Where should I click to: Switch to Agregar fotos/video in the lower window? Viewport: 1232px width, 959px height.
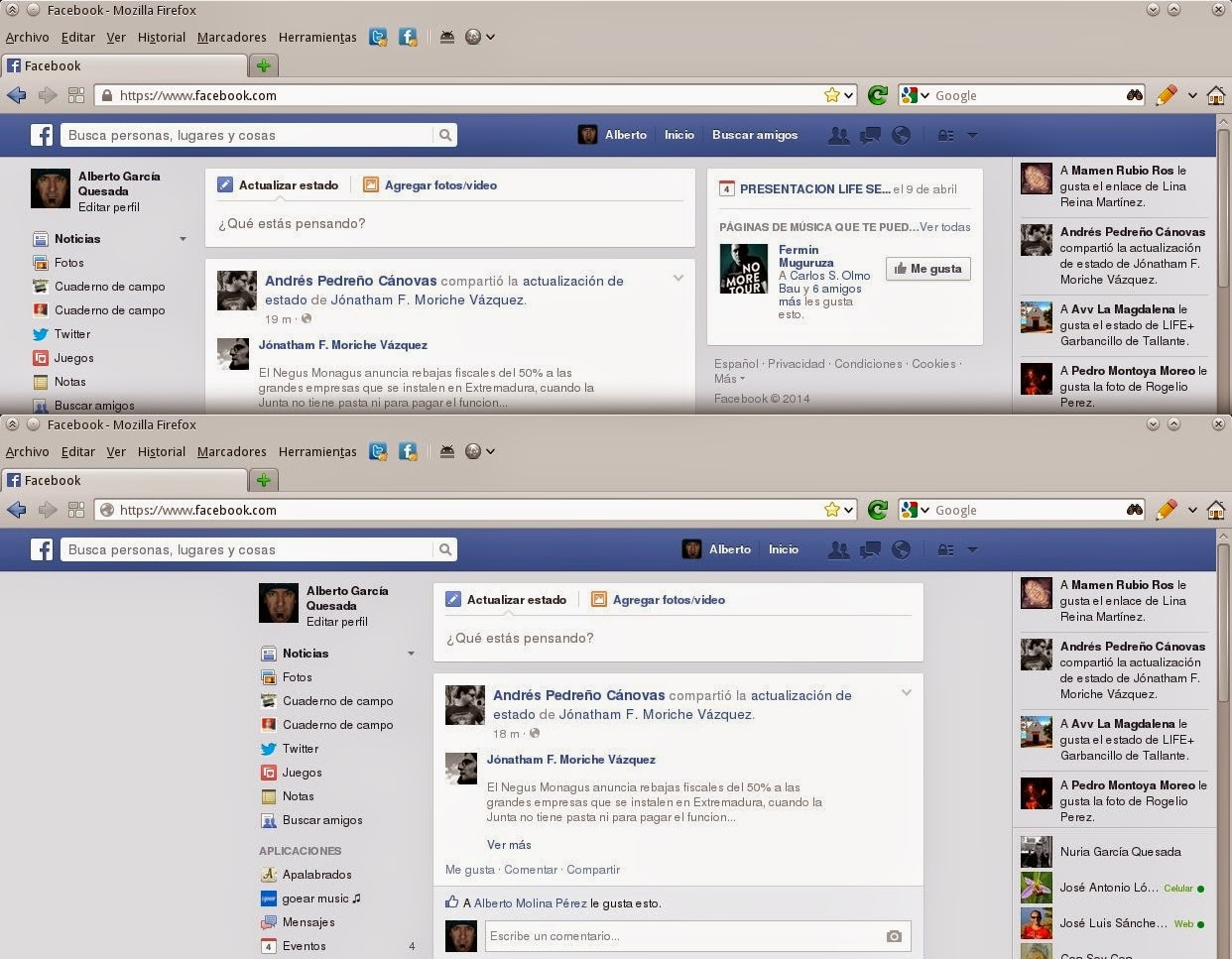coord(658,600)
